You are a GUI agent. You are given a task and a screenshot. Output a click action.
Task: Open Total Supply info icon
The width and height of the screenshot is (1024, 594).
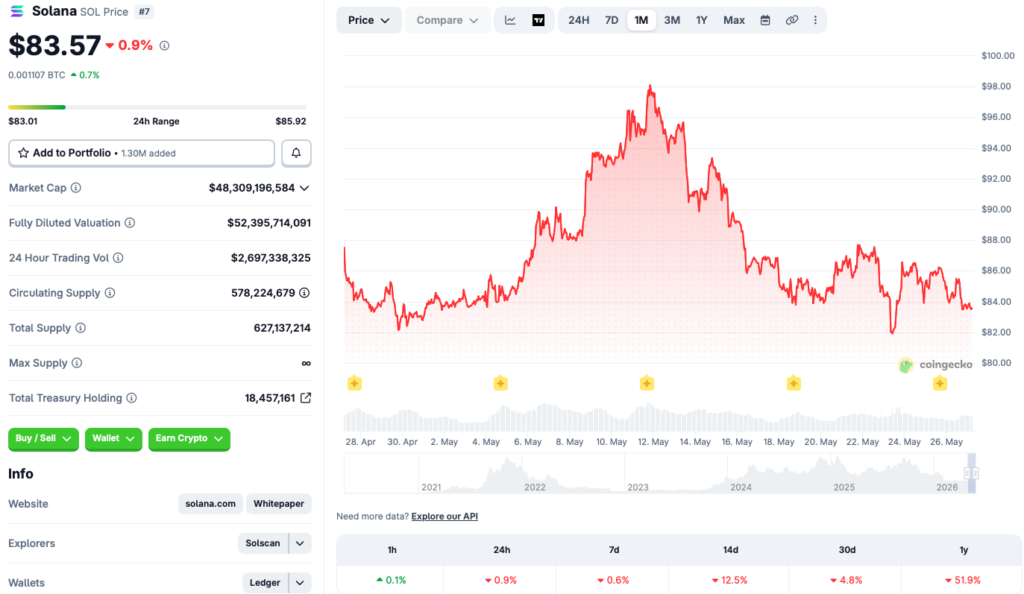pyautogui.click(x=80, y=328)
